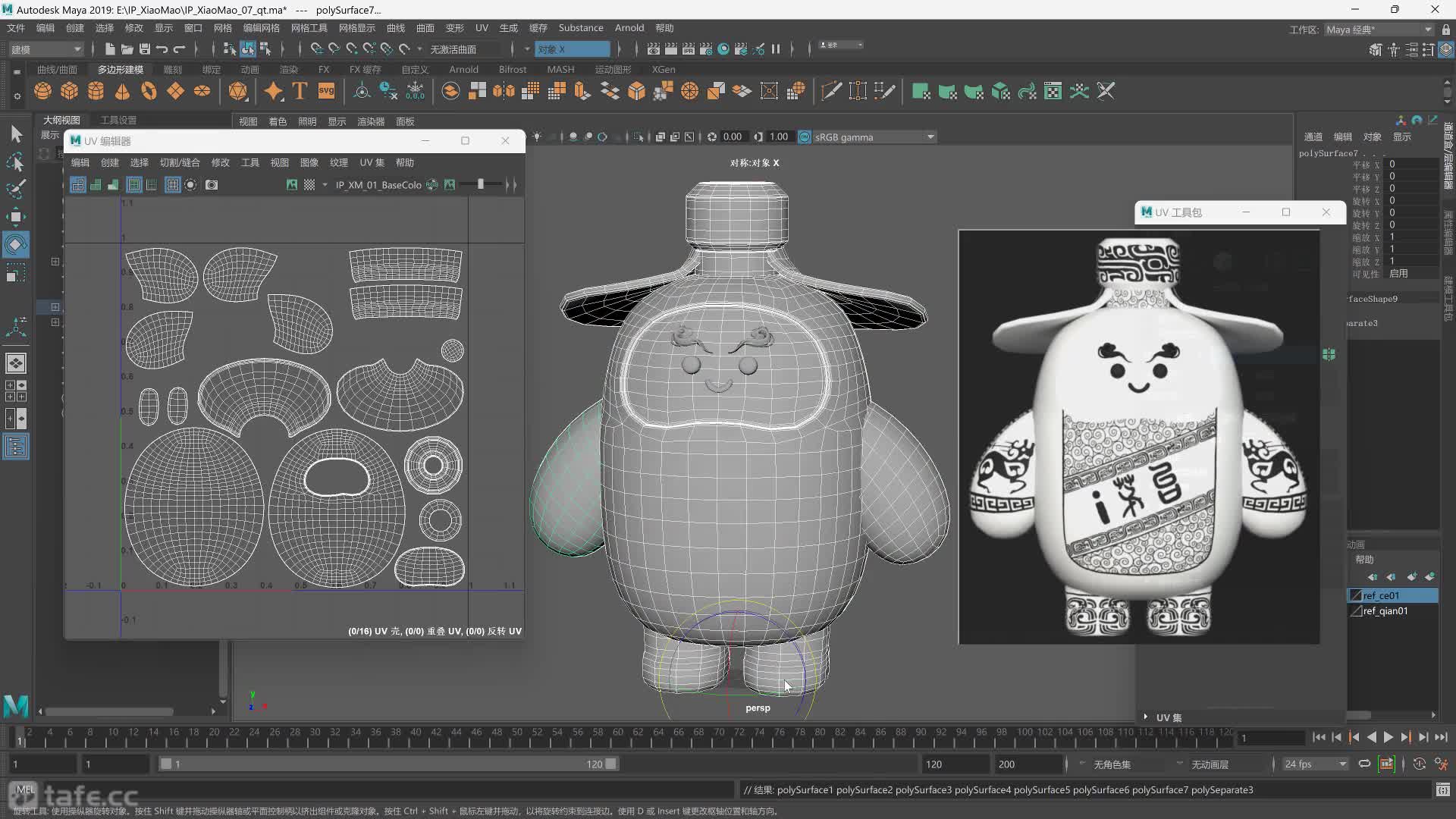The height and width of the screenshot is (819, 1456).
Task: Select the ref_ce01 layer
Action: (x=1394, y=596)
